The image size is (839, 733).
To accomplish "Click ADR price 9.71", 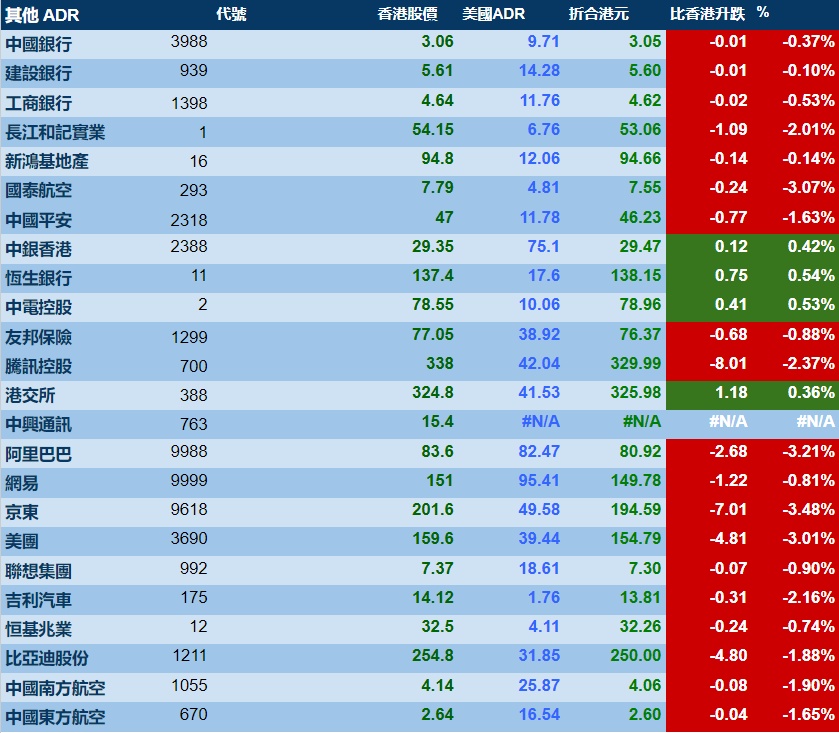I will click(x=544, y=41).
